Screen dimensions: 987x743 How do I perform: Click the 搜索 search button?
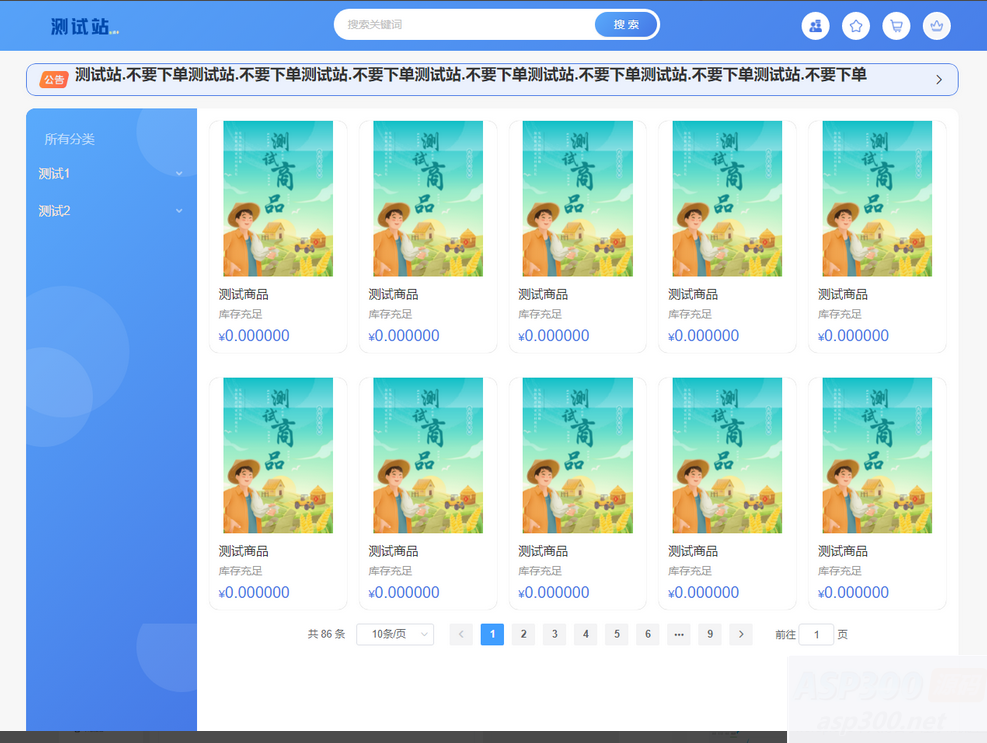[626, 24]
